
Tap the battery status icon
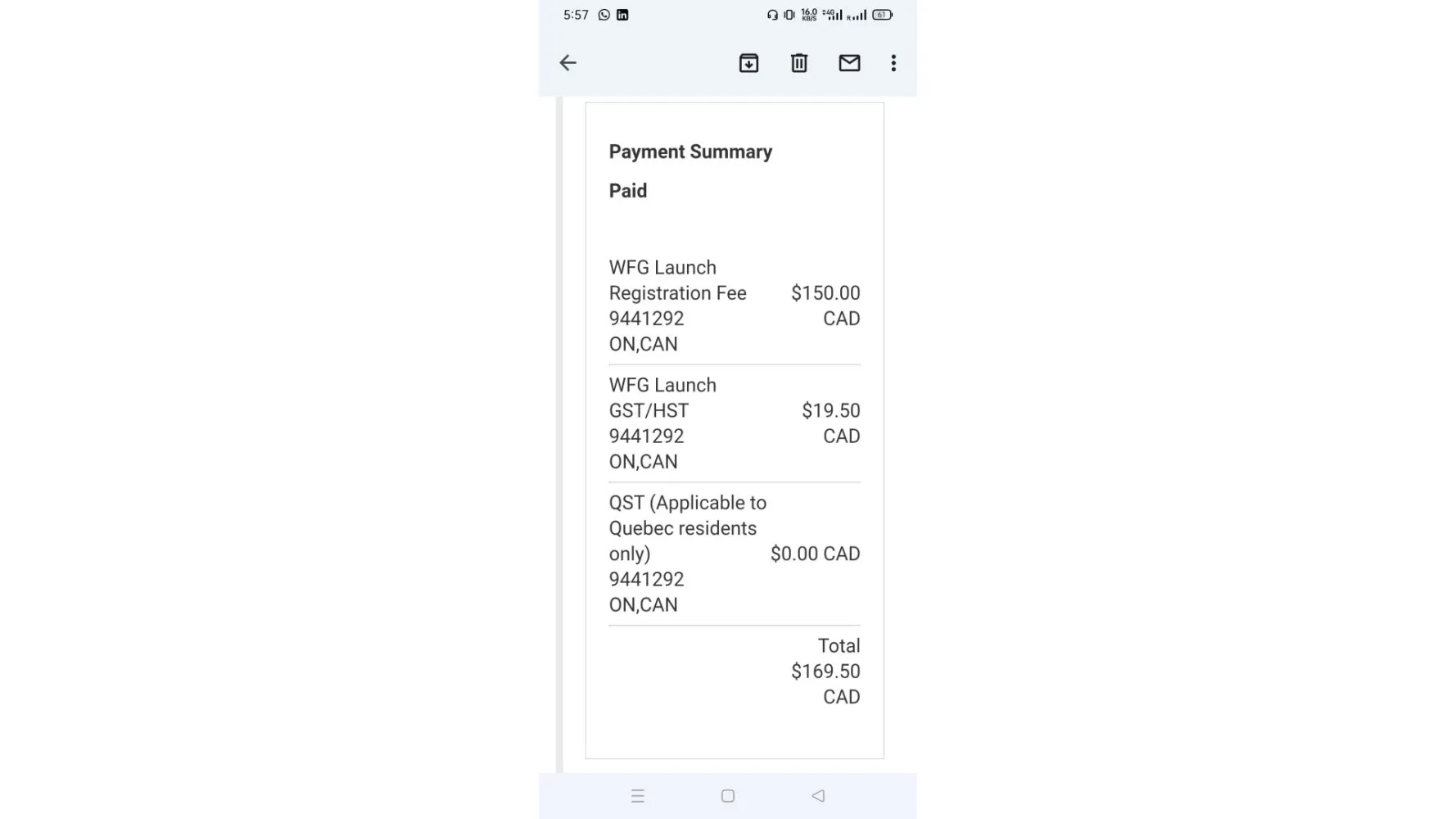click(x=882, y=15)
